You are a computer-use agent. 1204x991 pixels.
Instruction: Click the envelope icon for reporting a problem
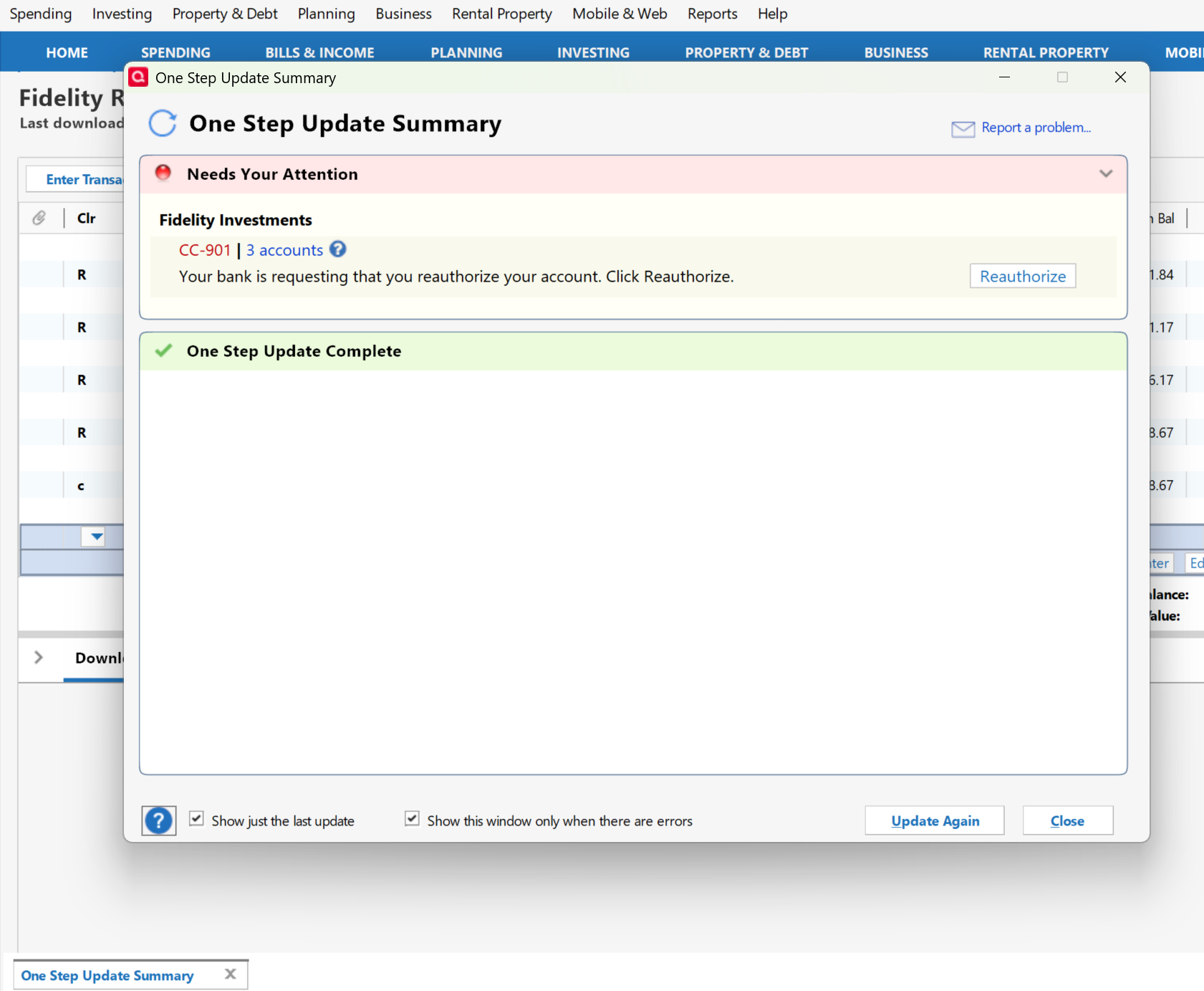click(963, 128)
